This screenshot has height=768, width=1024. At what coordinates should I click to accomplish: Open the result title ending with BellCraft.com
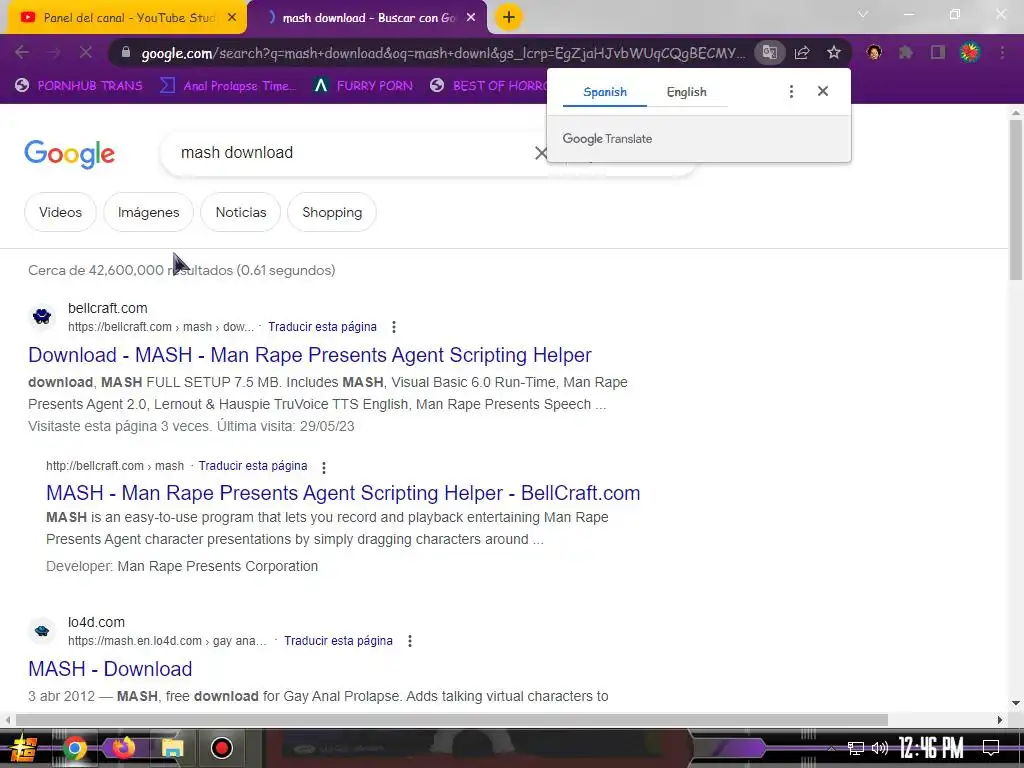343,492
